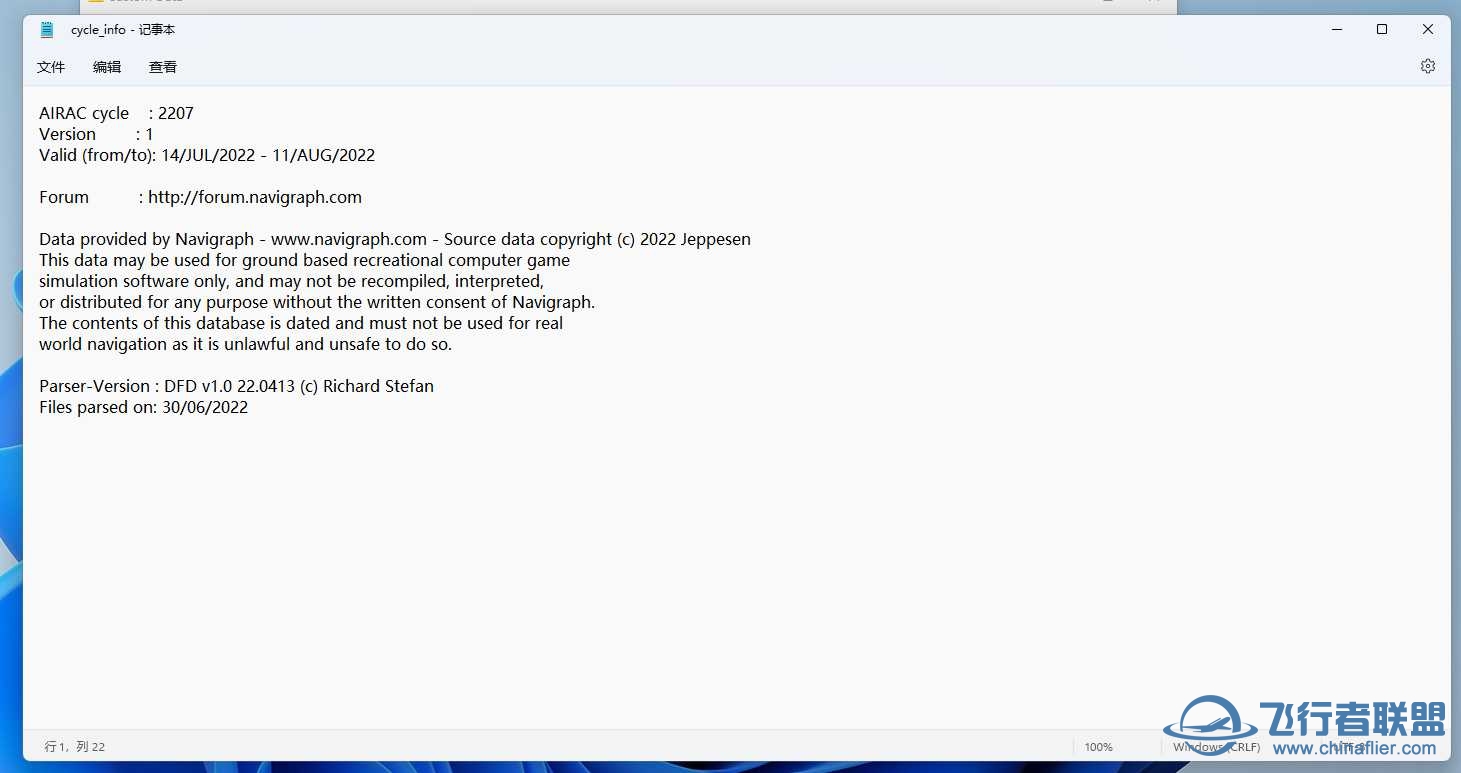
Task: Click the 'Parser-Version : DFD v1.0' line
Action: click(236, 386)
